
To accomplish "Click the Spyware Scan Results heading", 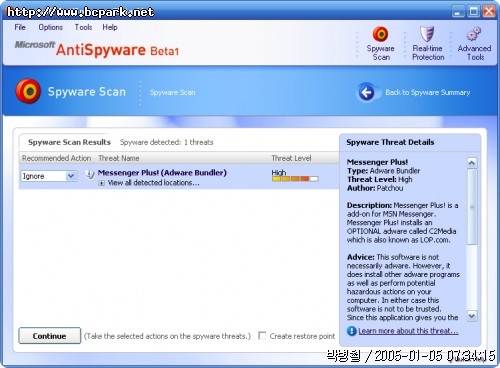I will pyautogui.click(x=69, y=142).
